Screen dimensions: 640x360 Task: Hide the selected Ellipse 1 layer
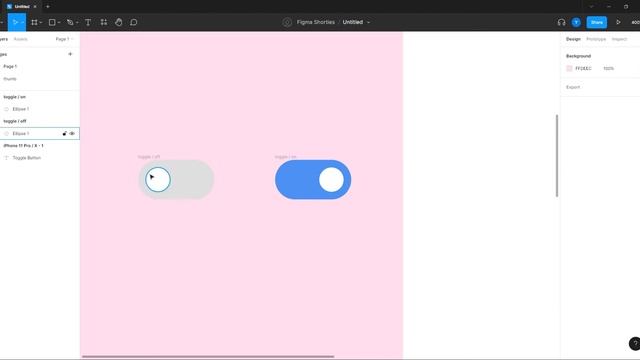72,133
